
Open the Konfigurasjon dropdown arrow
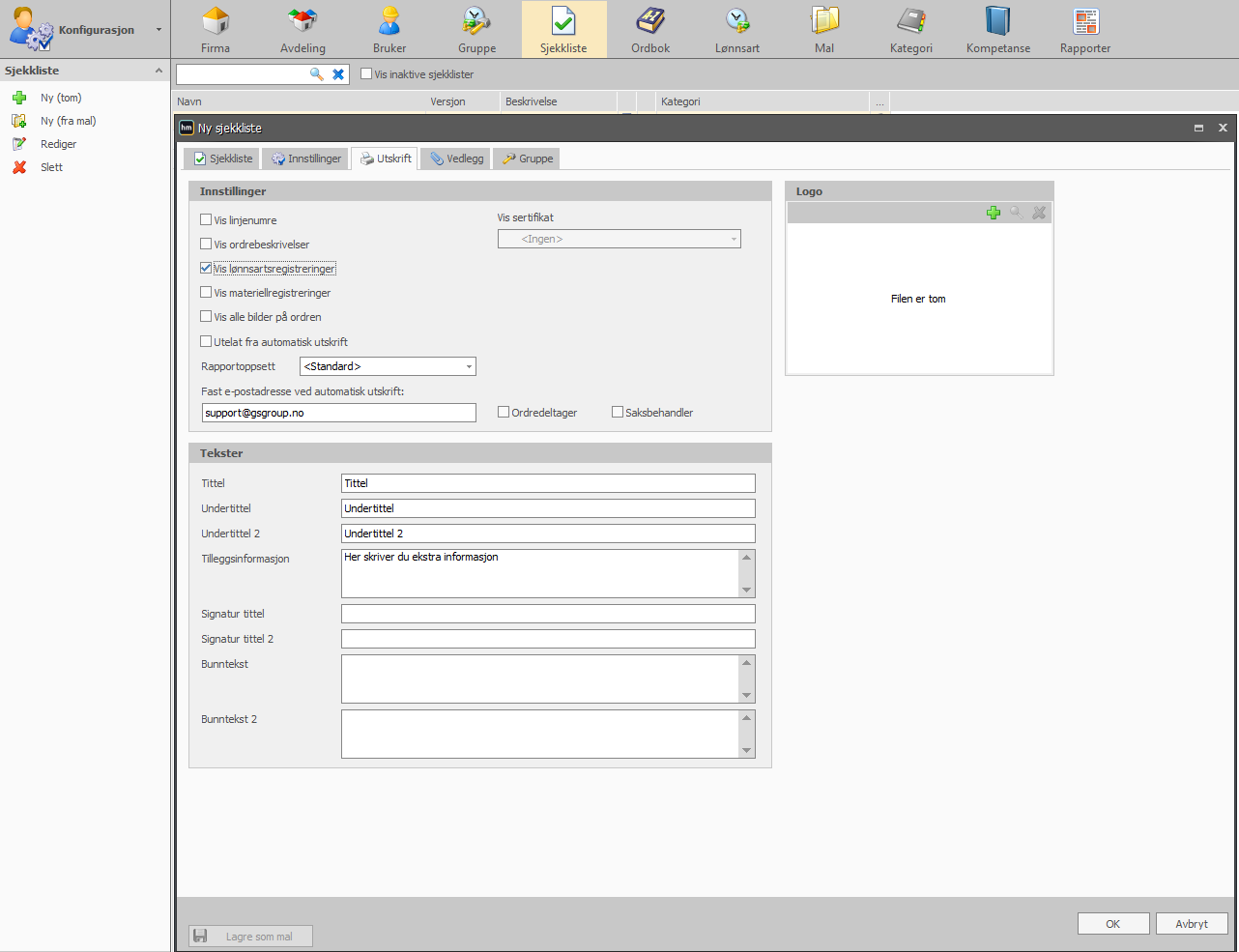tap(159, 30)
